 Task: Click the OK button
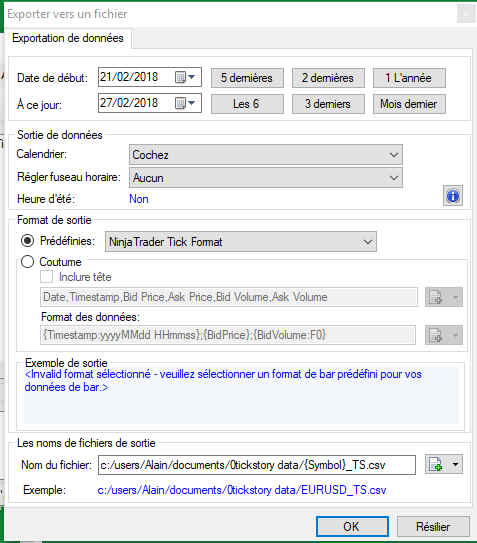click(x=352, y=526)
